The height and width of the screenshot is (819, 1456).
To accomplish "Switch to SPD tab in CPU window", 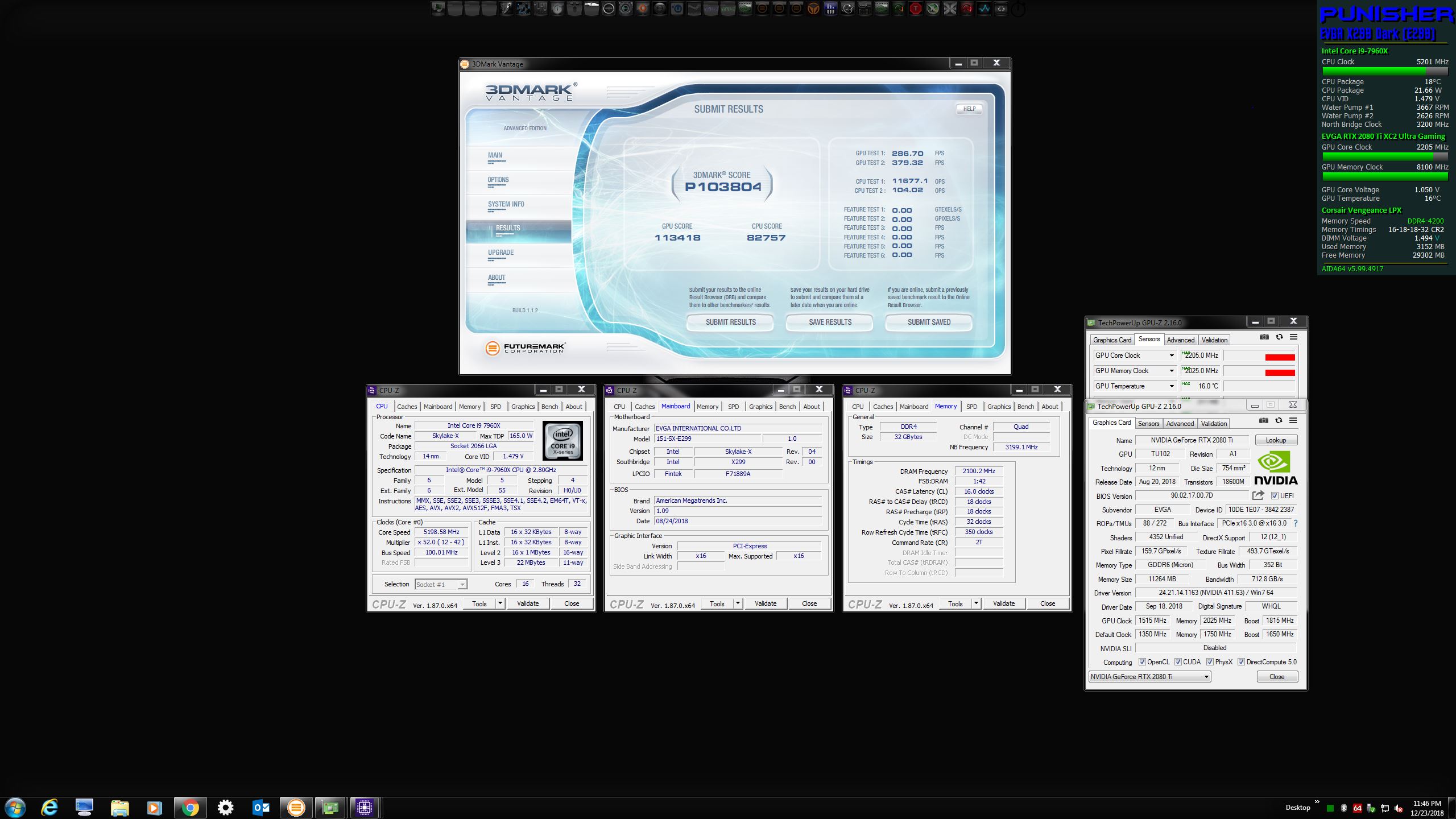I will (x=495, y=407).
